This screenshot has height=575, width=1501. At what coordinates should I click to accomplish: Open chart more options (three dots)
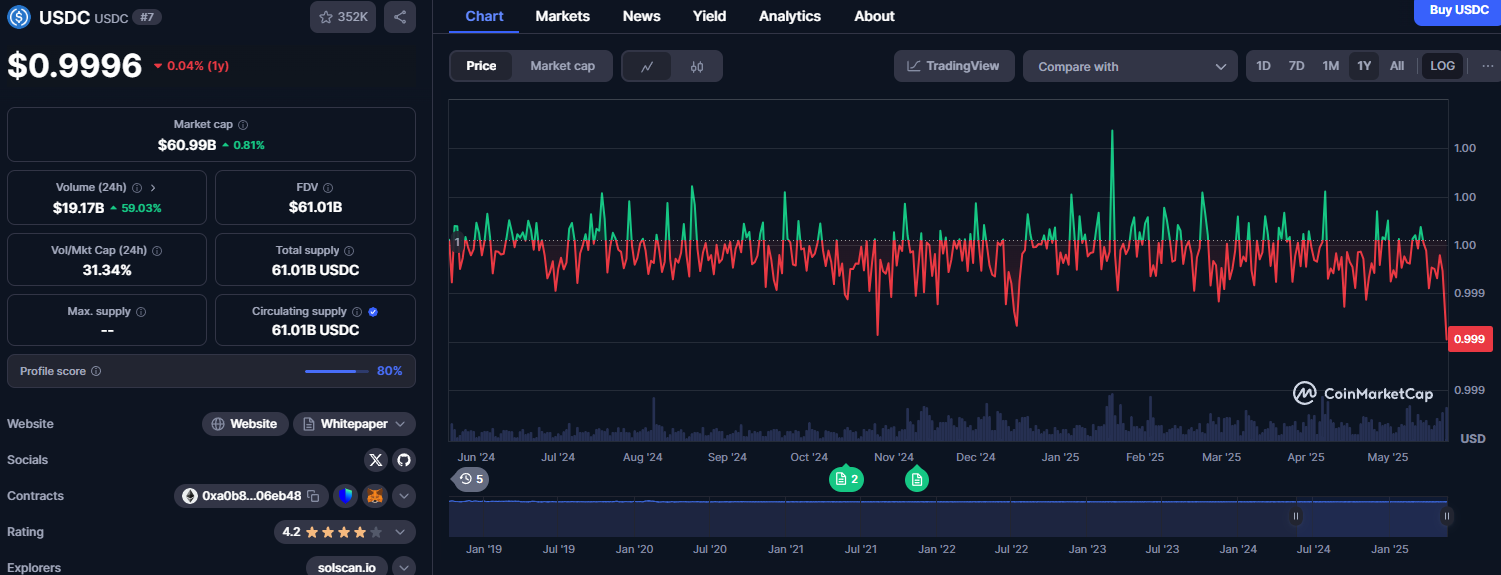point(1488,66)
